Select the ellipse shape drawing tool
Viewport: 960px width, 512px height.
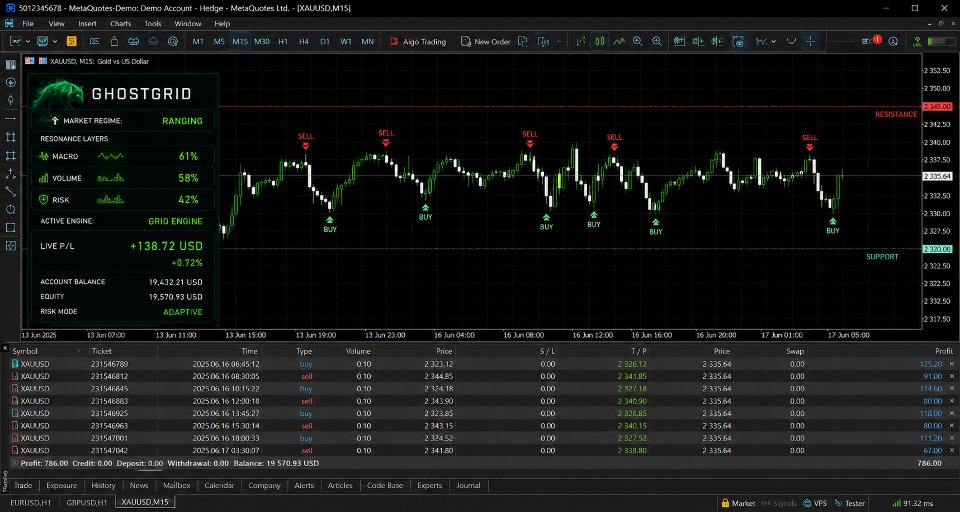[10, 209]
